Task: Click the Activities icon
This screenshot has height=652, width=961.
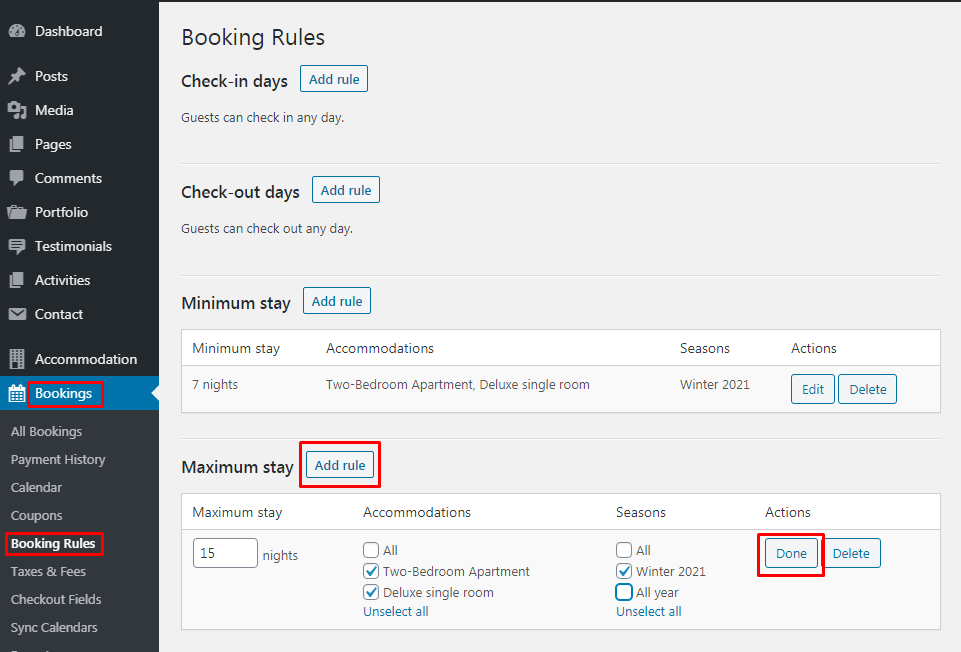Action: pyautogui.click(x=17, y=280)
